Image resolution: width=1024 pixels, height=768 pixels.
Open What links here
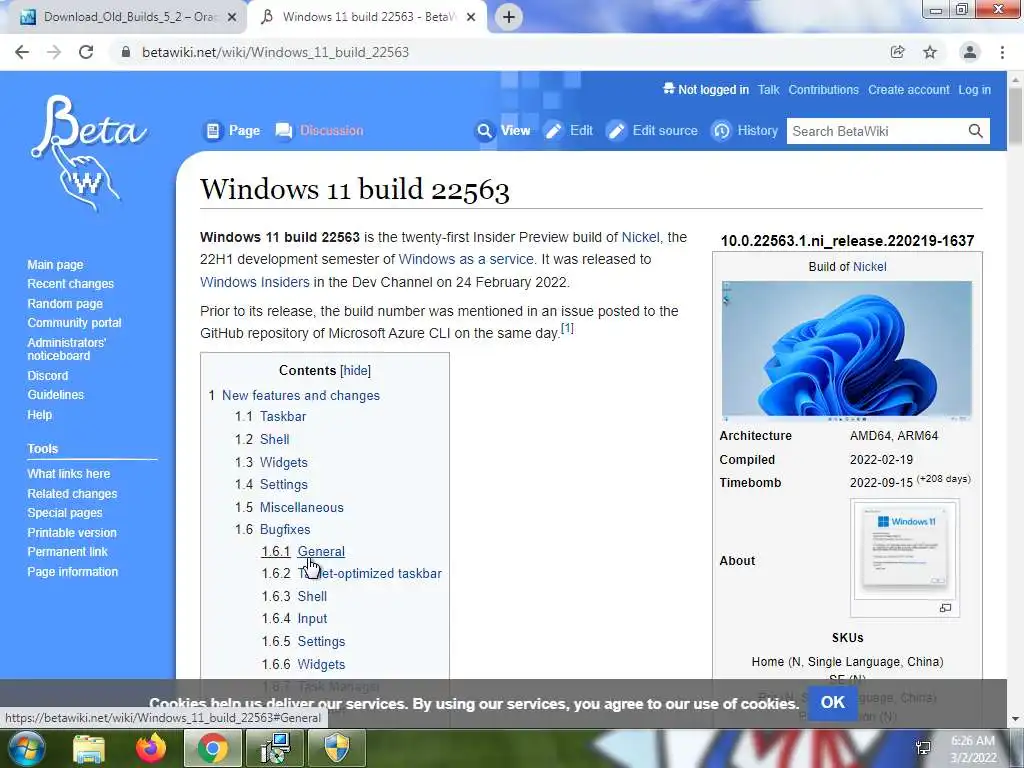coord(69,473)
